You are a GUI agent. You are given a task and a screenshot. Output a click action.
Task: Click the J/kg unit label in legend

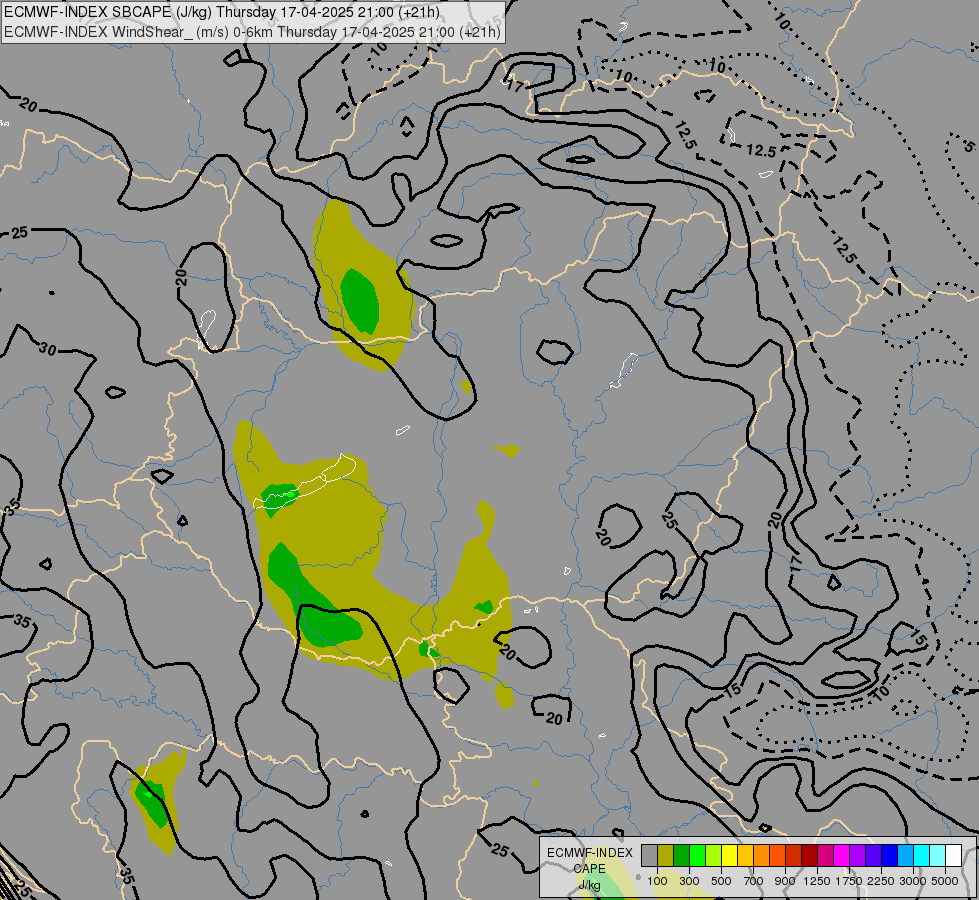click(x=590, y=886)
